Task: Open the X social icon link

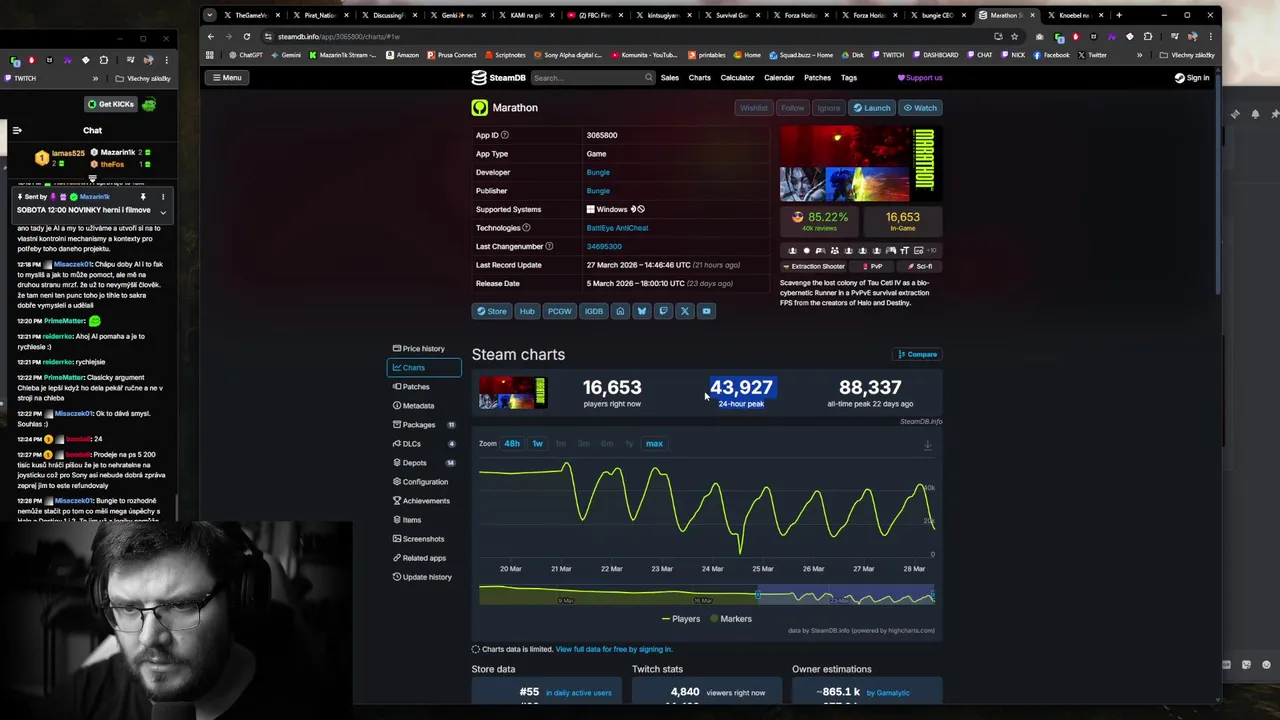Action: (x=685, y=311)
